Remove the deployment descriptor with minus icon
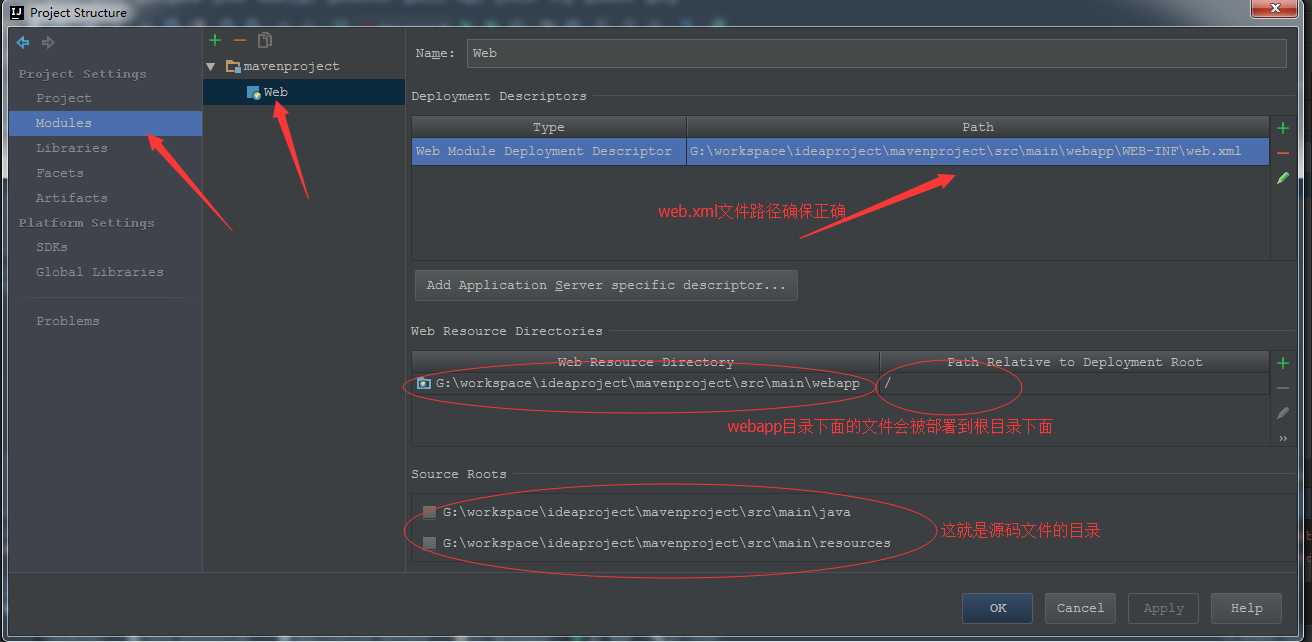This screenshot has height=642, width=1312. [x=1283, y=153]
